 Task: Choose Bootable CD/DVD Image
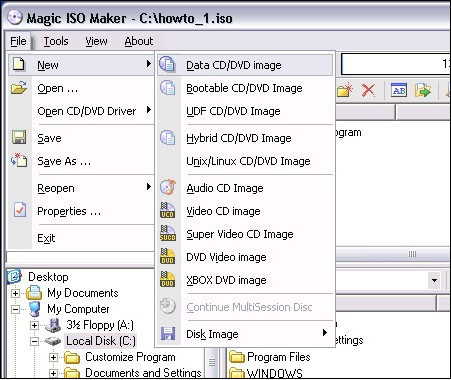(245, 88)
